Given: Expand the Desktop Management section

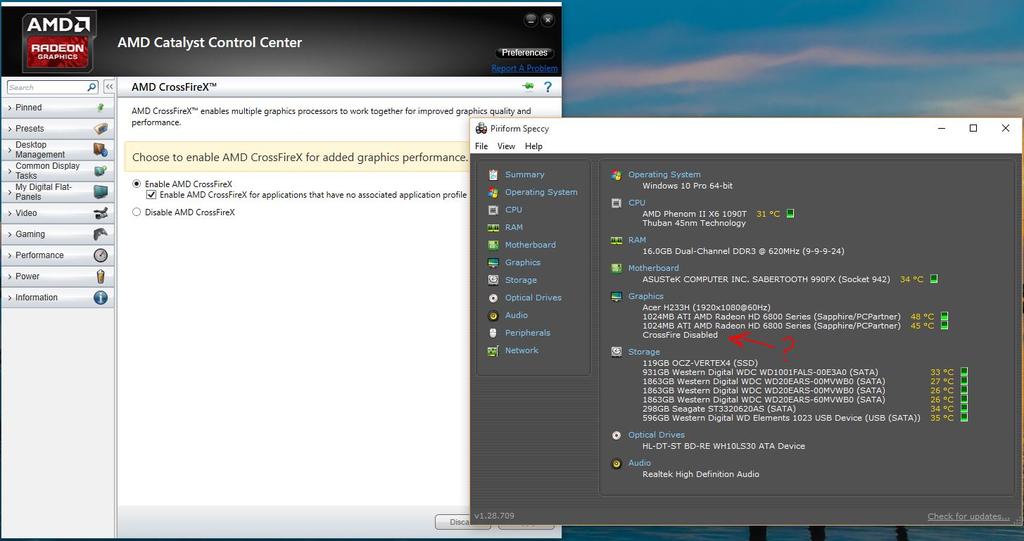Looking at the screenshot, I should [x=10, y=150].
